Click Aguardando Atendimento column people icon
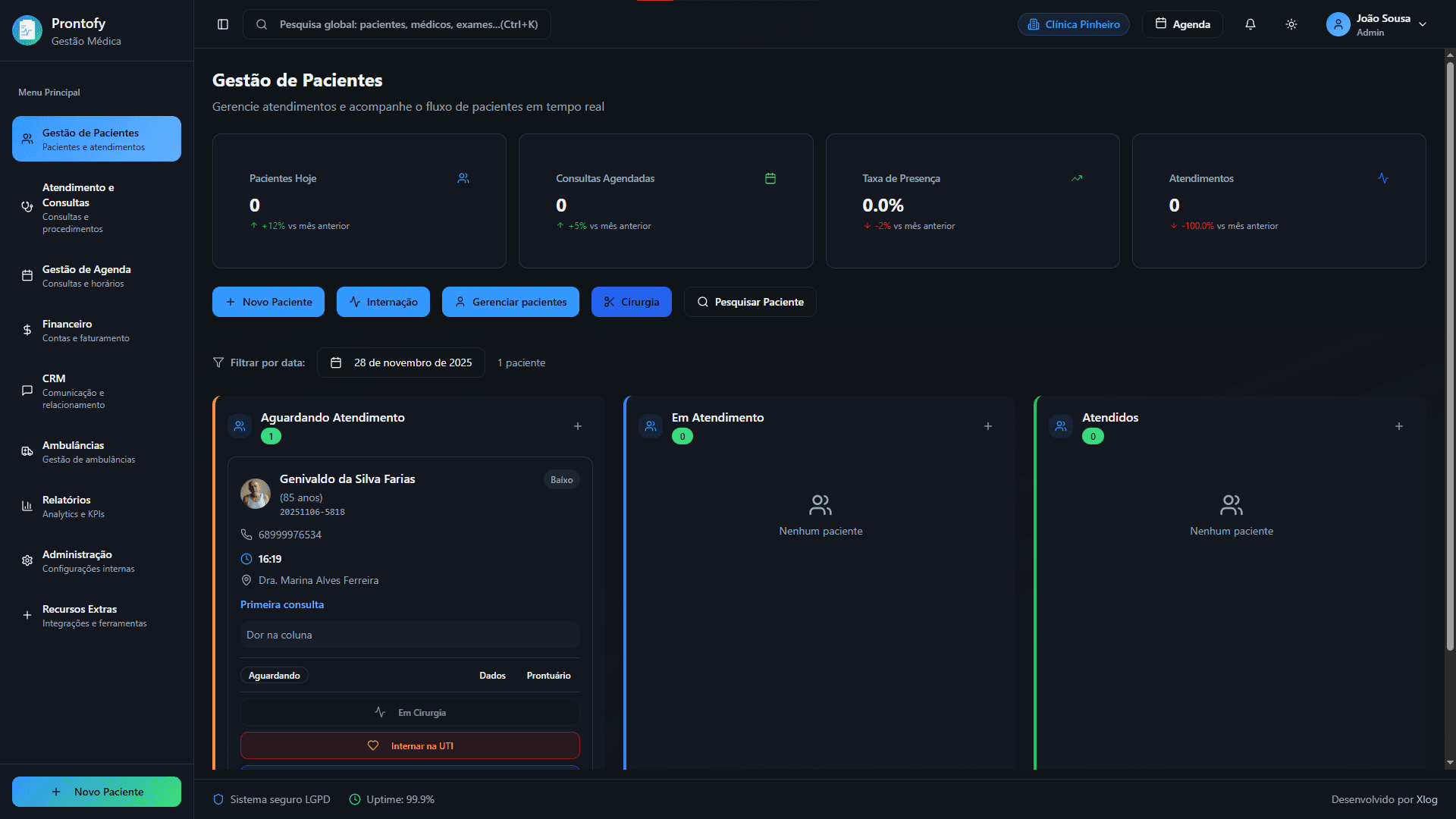 (240, 426)
